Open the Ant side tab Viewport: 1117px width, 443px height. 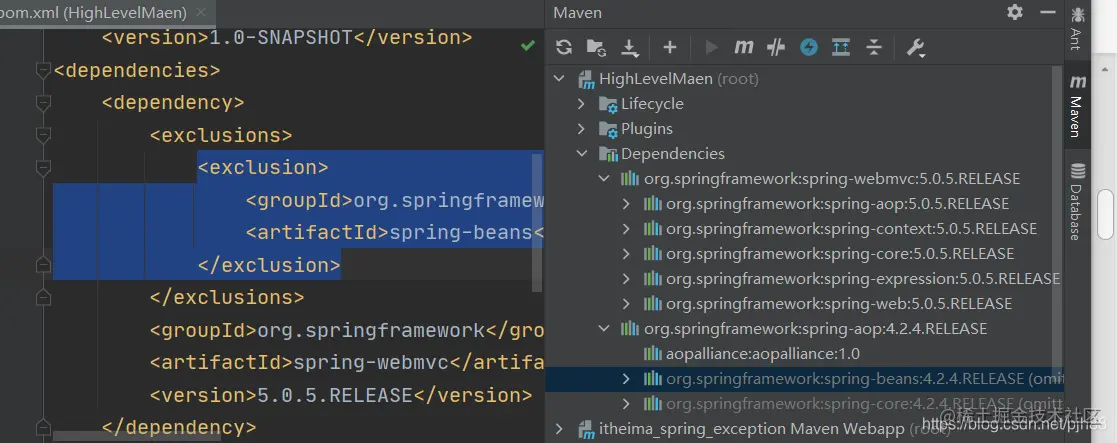pyautogui.click(x=1077, y=27)
